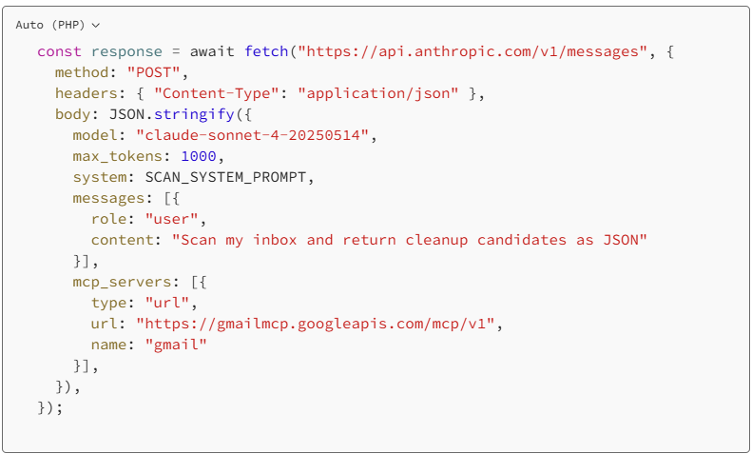Click the messages property key
The image size is (755, 455).
coord(108,198)
